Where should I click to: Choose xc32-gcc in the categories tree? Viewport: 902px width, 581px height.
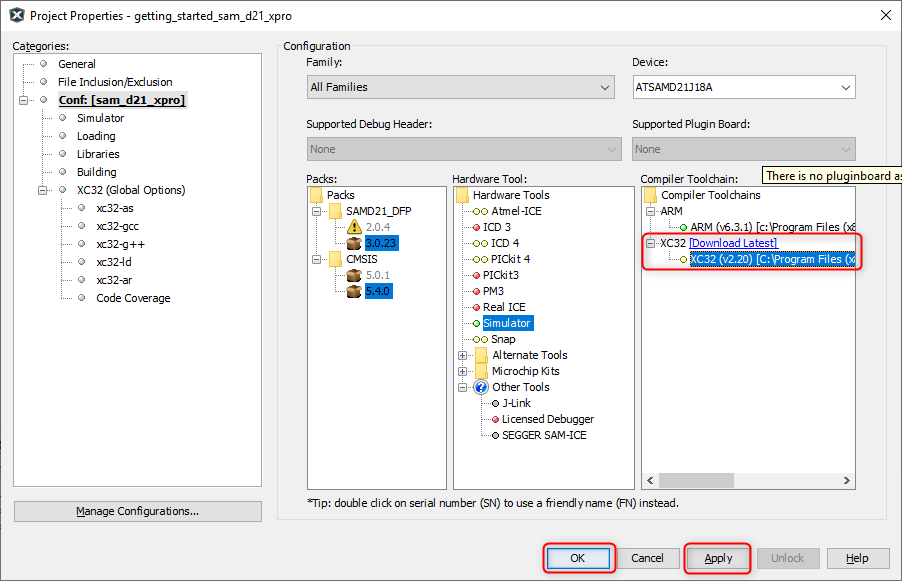[x=117, y=226]
